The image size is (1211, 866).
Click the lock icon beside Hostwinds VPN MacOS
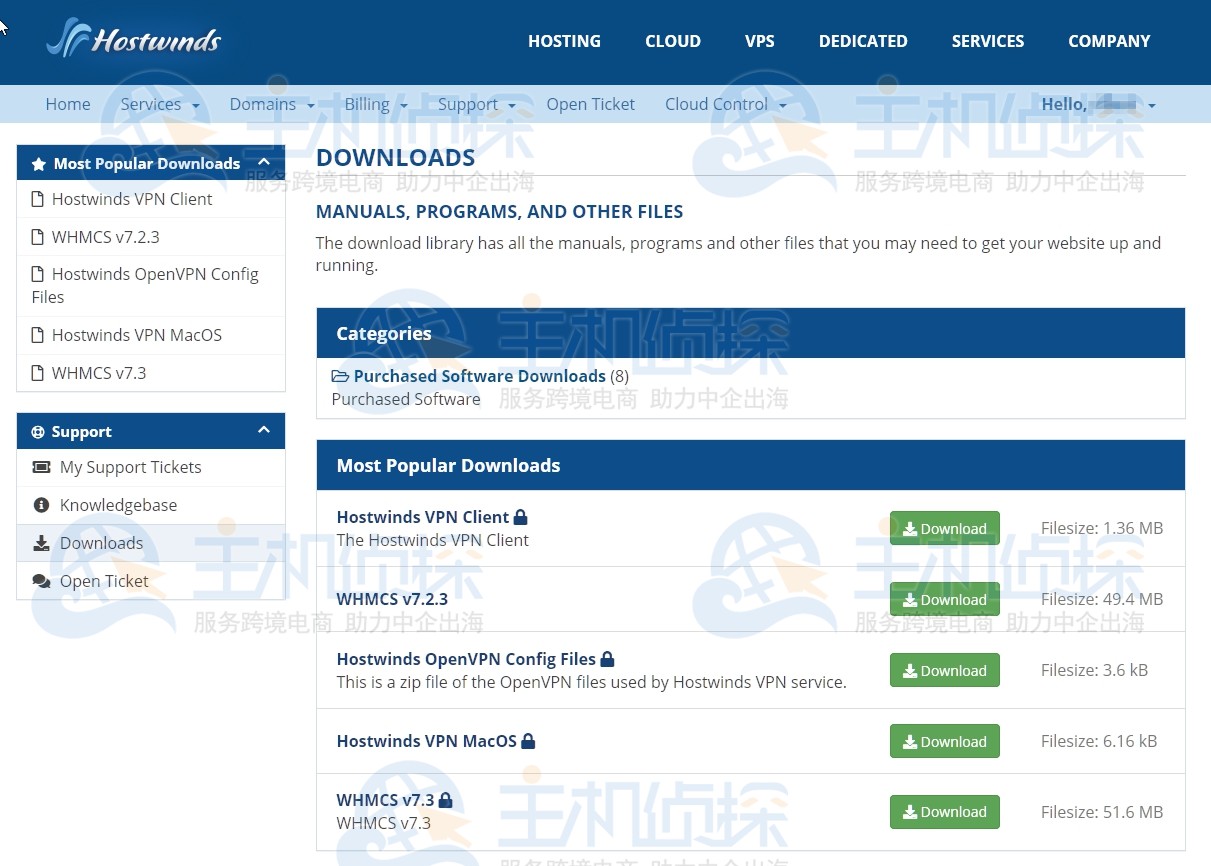pos(528,741)
